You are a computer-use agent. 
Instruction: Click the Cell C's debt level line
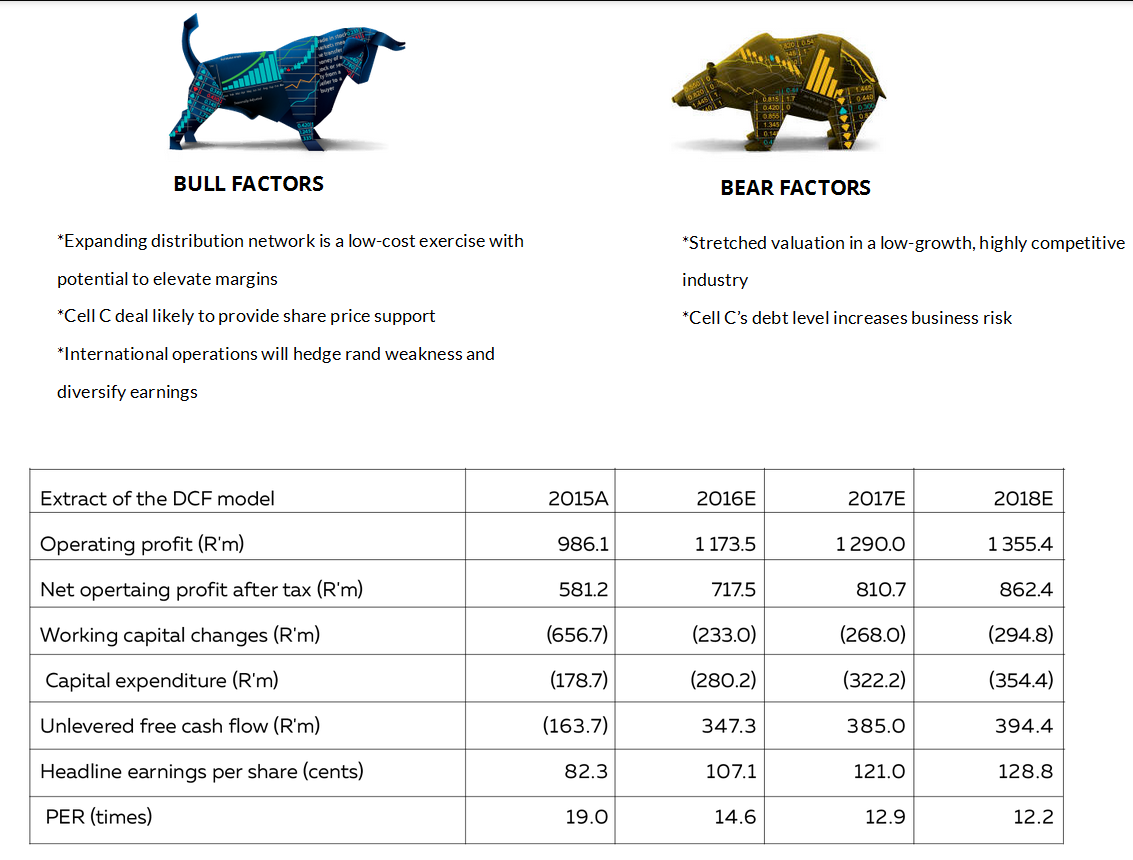[847, 318]
